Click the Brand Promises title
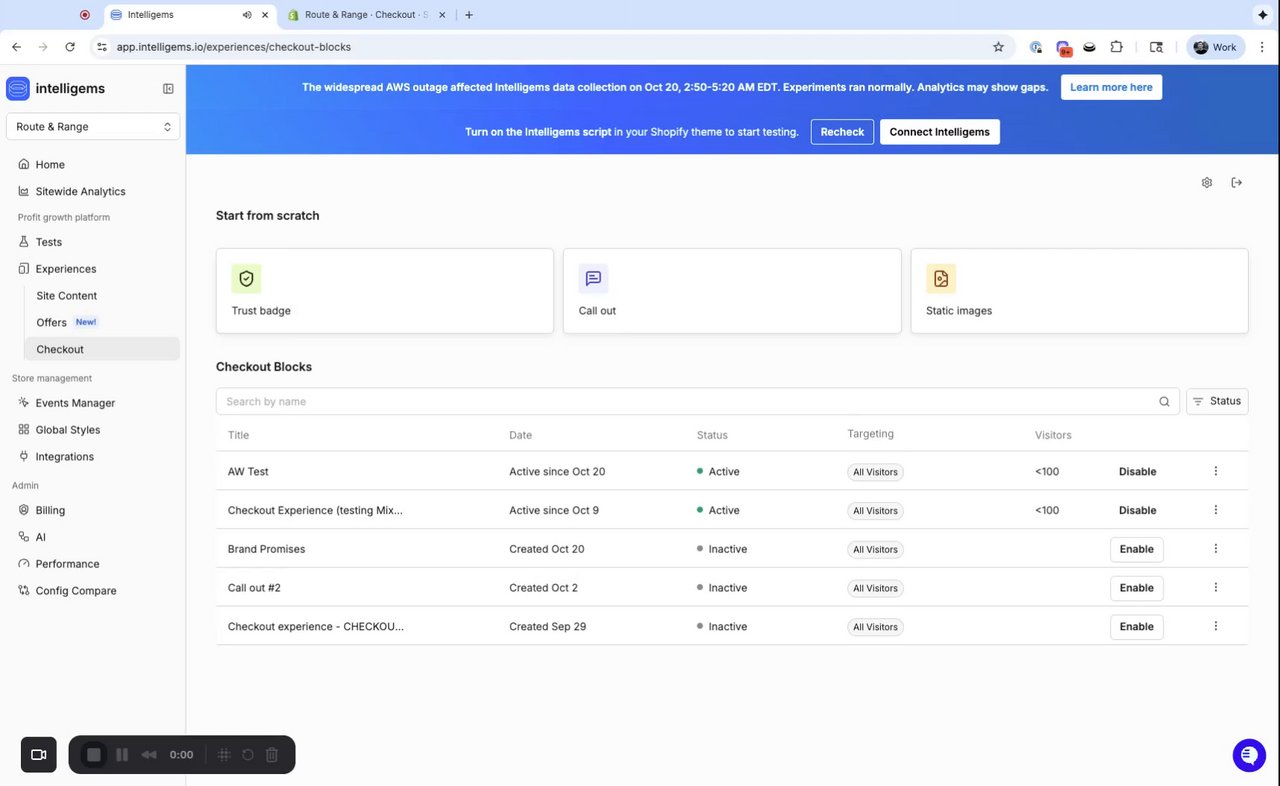Screen dimensions: 1280x786 (x=267, y=549)
